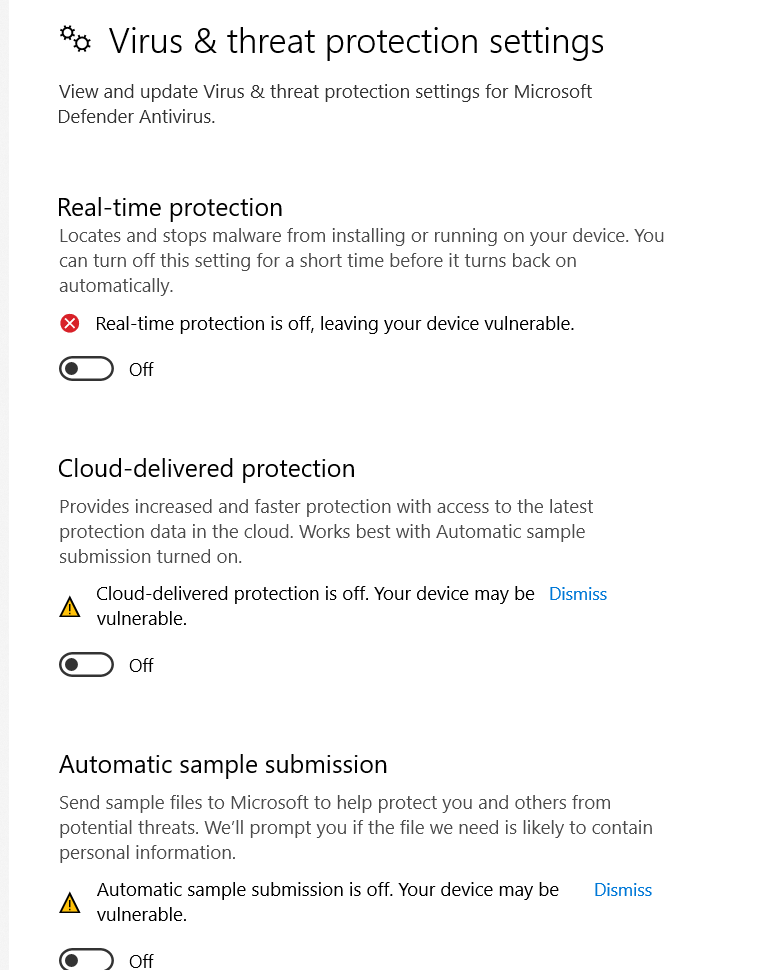Dismiss the Automatic sample submission warning
This screenshot has height=970, width=782.
point(622,890)
